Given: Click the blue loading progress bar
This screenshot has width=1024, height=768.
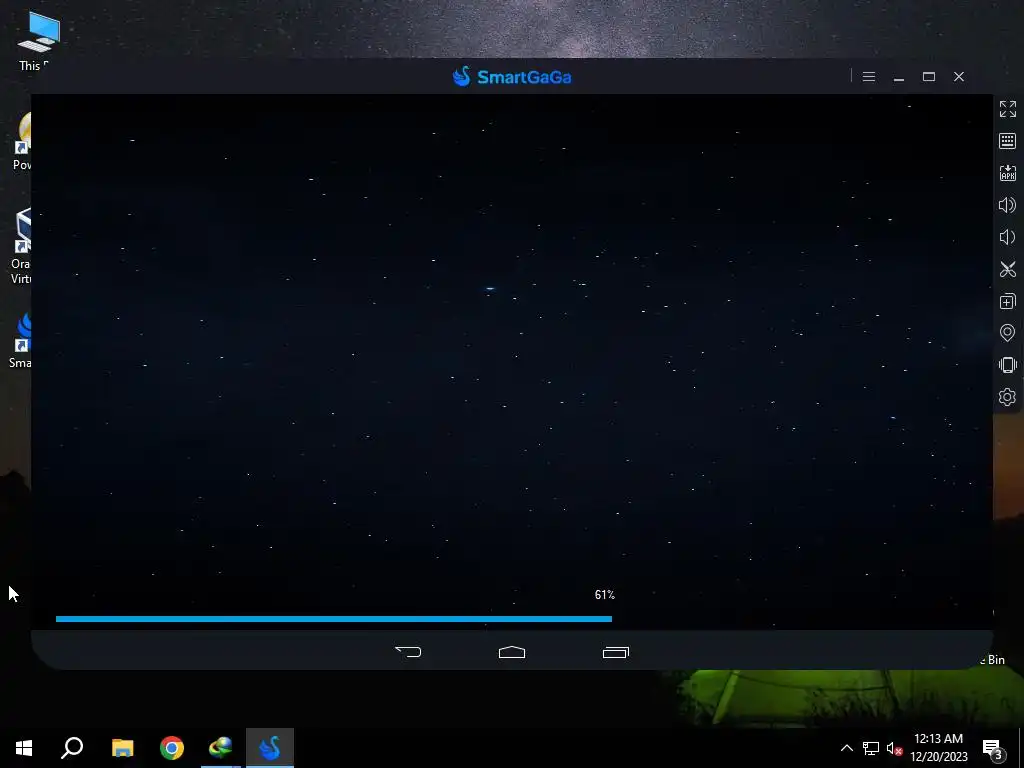Looking at the screenshot, I should click(x=334, y=619).
